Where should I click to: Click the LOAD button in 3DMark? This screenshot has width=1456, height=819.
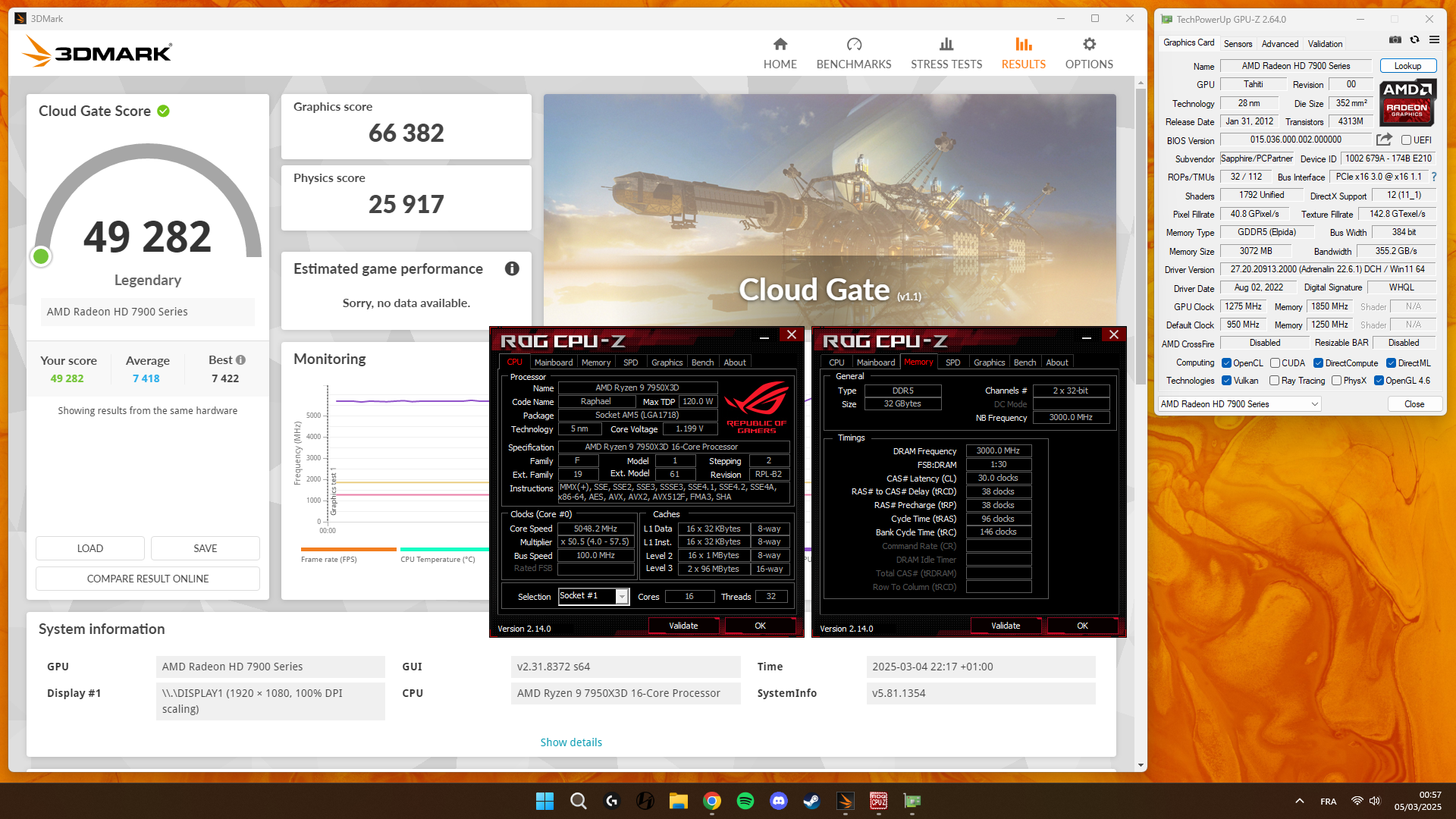click(90, 548)
